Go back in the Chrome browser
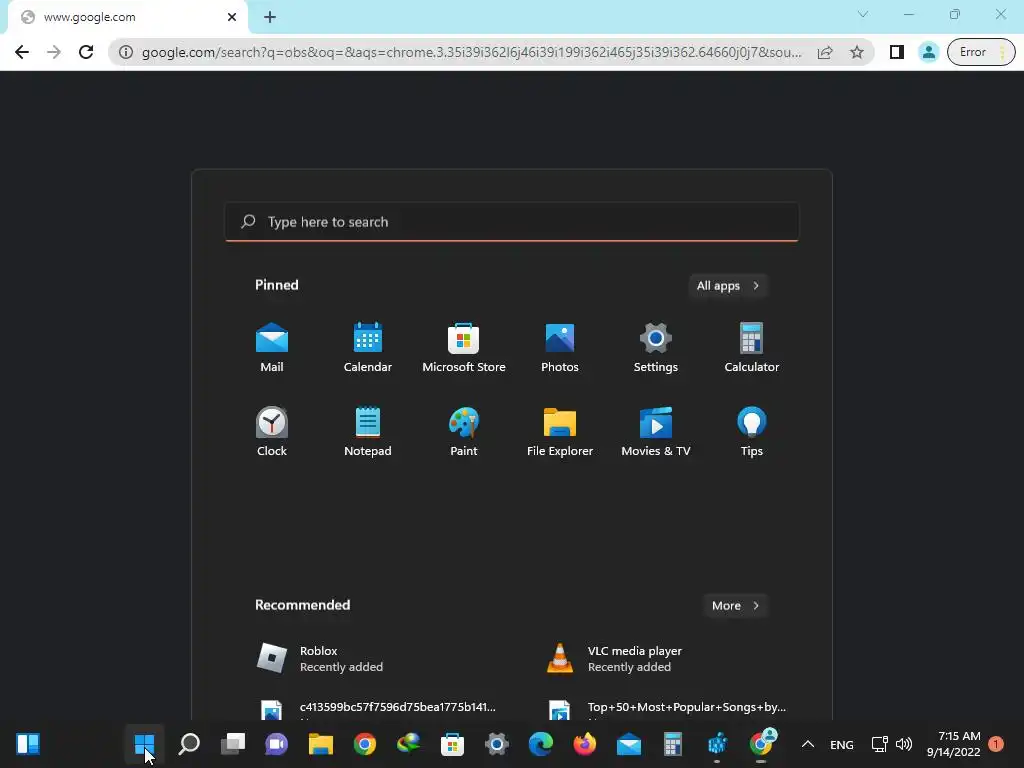 pyautogui.click(x=22, y=52)
